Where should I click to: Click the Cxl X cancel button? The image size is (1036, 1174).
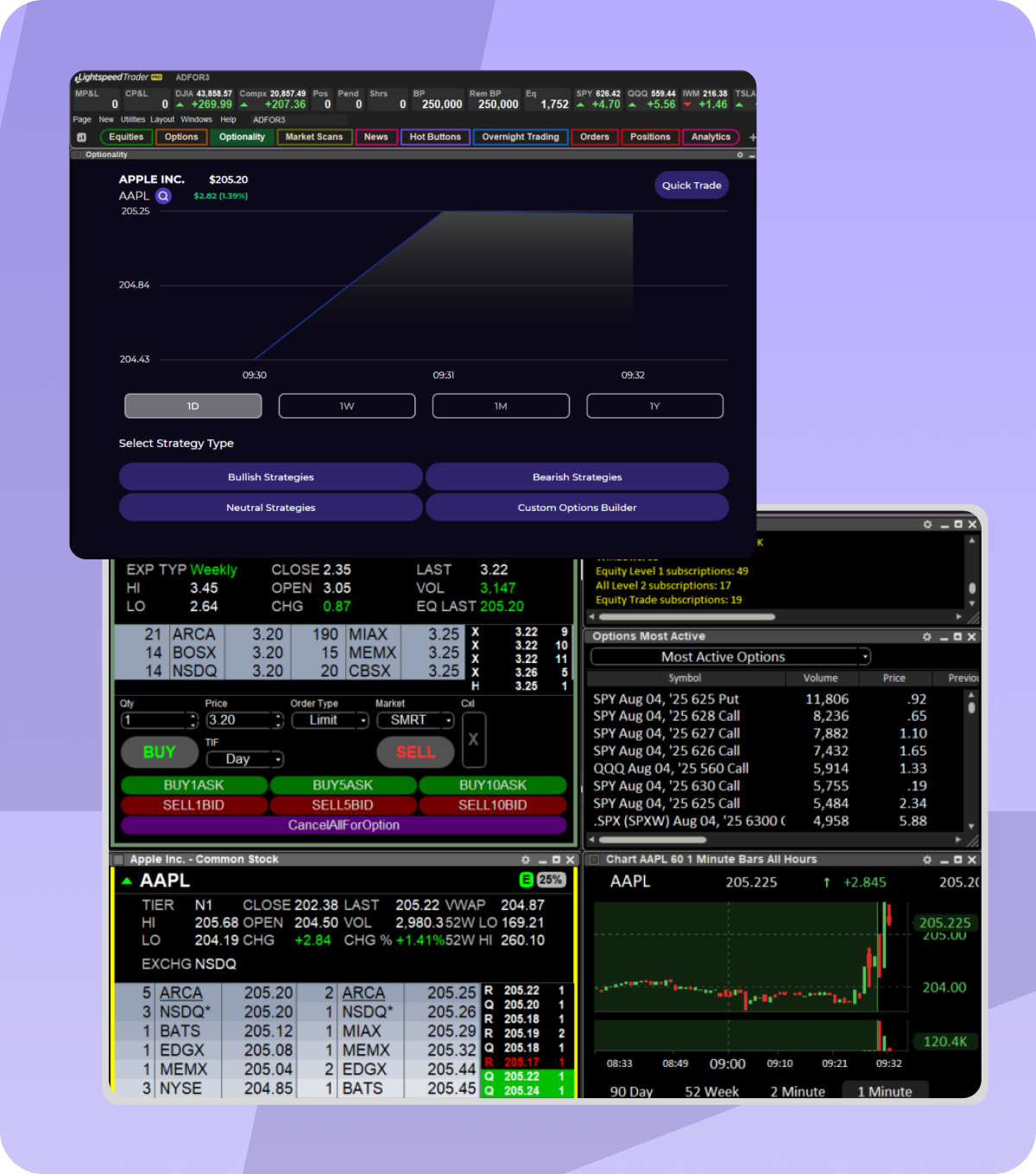click(473, 740)
